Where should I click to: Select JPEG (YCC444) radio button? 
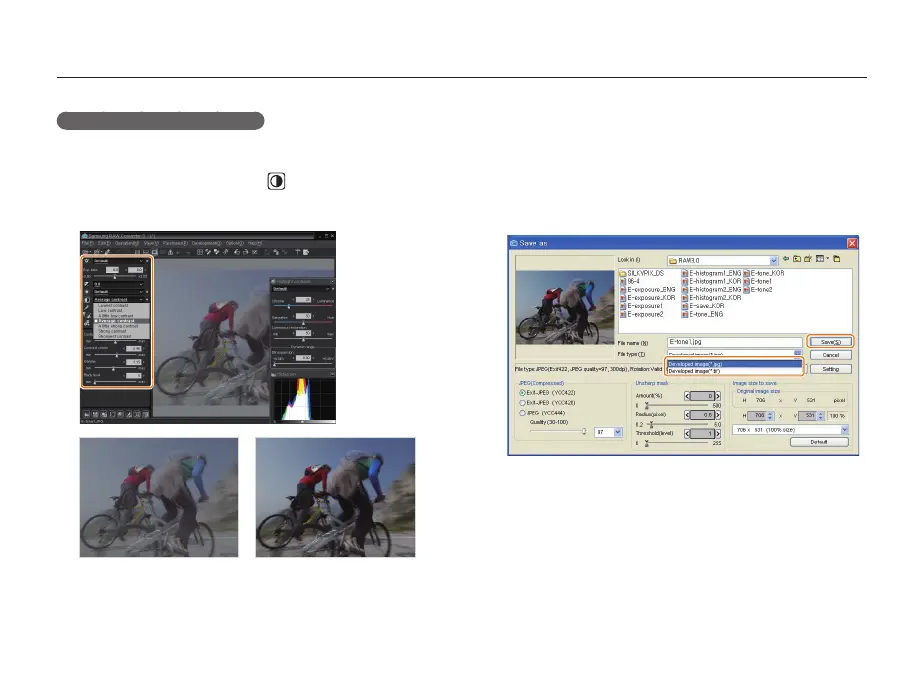pyautogui.click(x=522, y=413)
